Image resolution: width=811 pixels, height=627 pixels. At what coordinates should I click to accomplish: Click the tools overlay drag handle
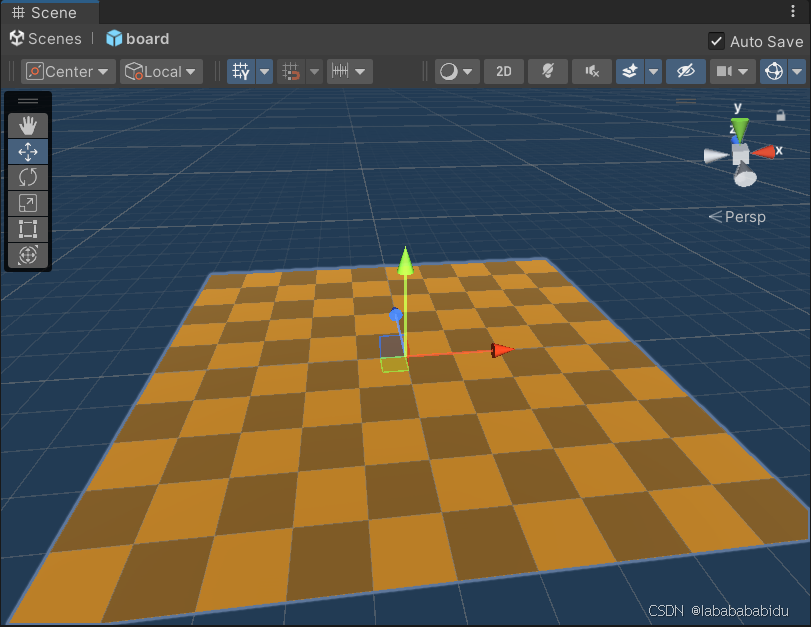(28, 101)
